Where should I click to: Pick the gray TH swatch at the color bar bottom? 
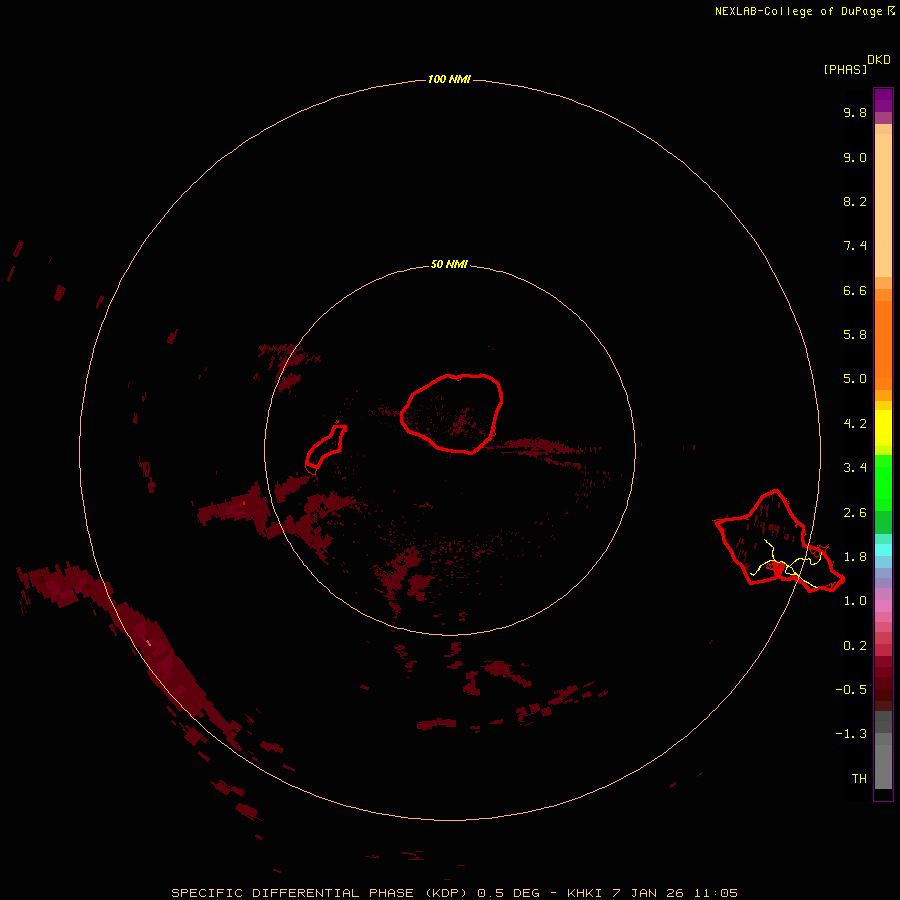(883, 766)
